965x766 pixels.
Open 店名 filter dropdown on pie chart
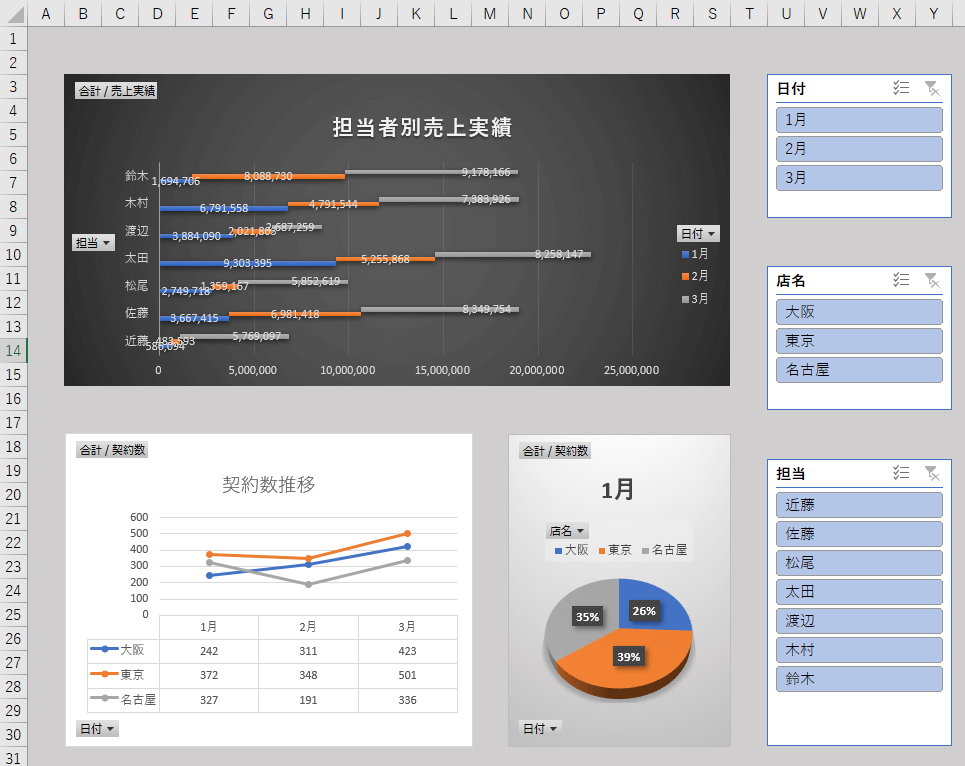tap(567, 531)
